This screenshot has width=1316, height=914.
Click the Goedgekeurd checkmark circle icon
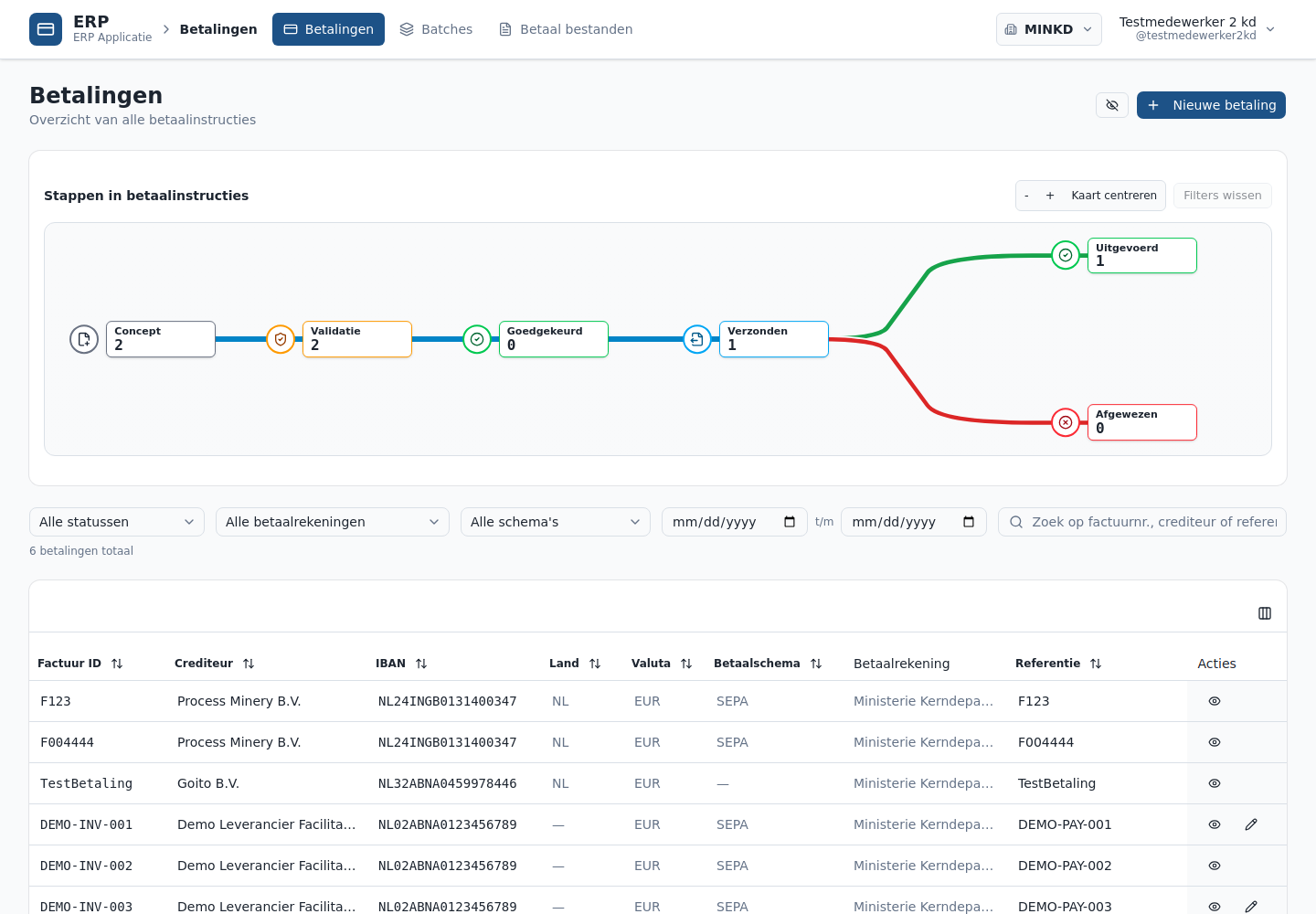tap(477, 339)
